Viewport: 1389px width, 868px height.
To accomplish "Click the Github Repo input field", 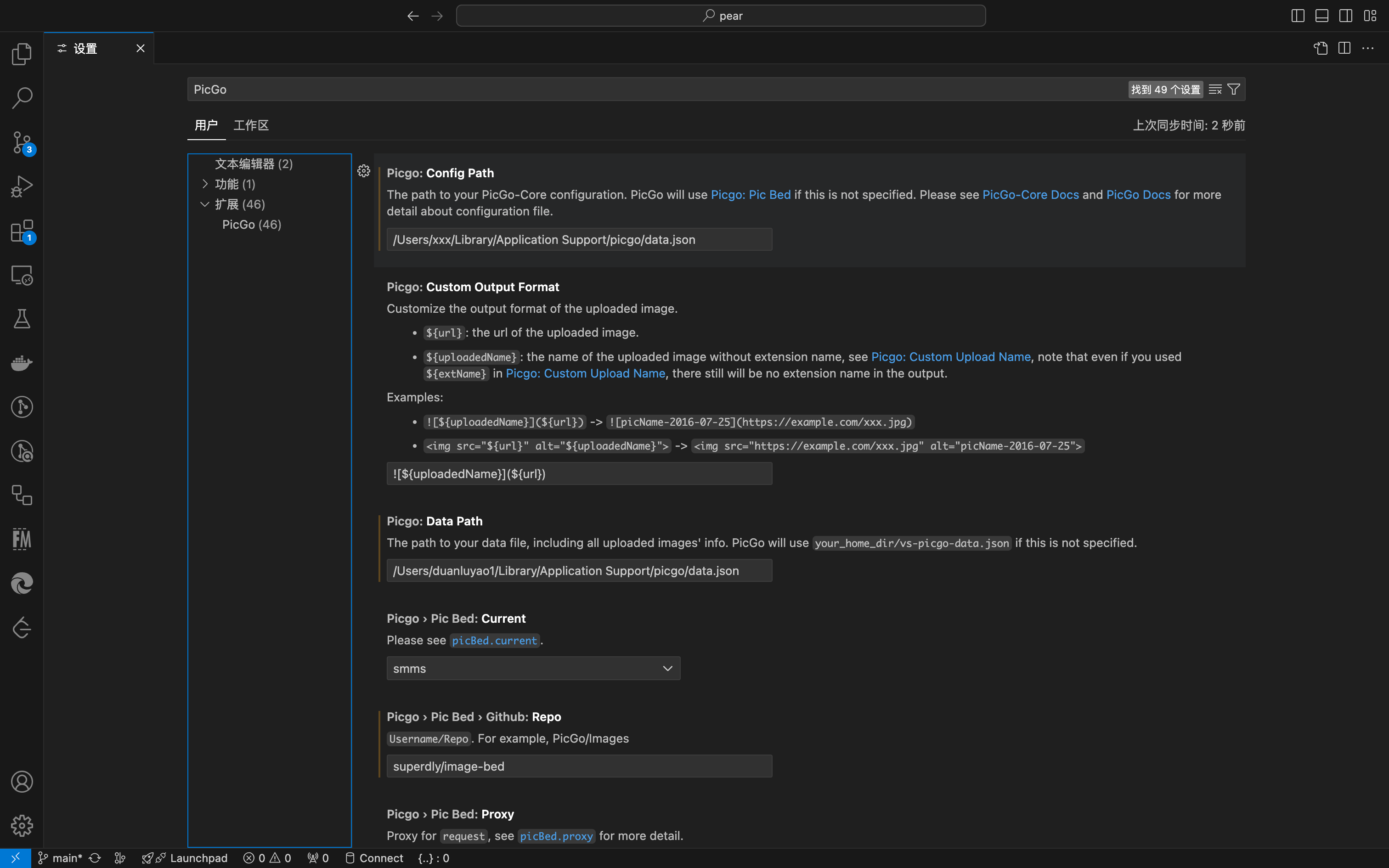I will 579,767.
